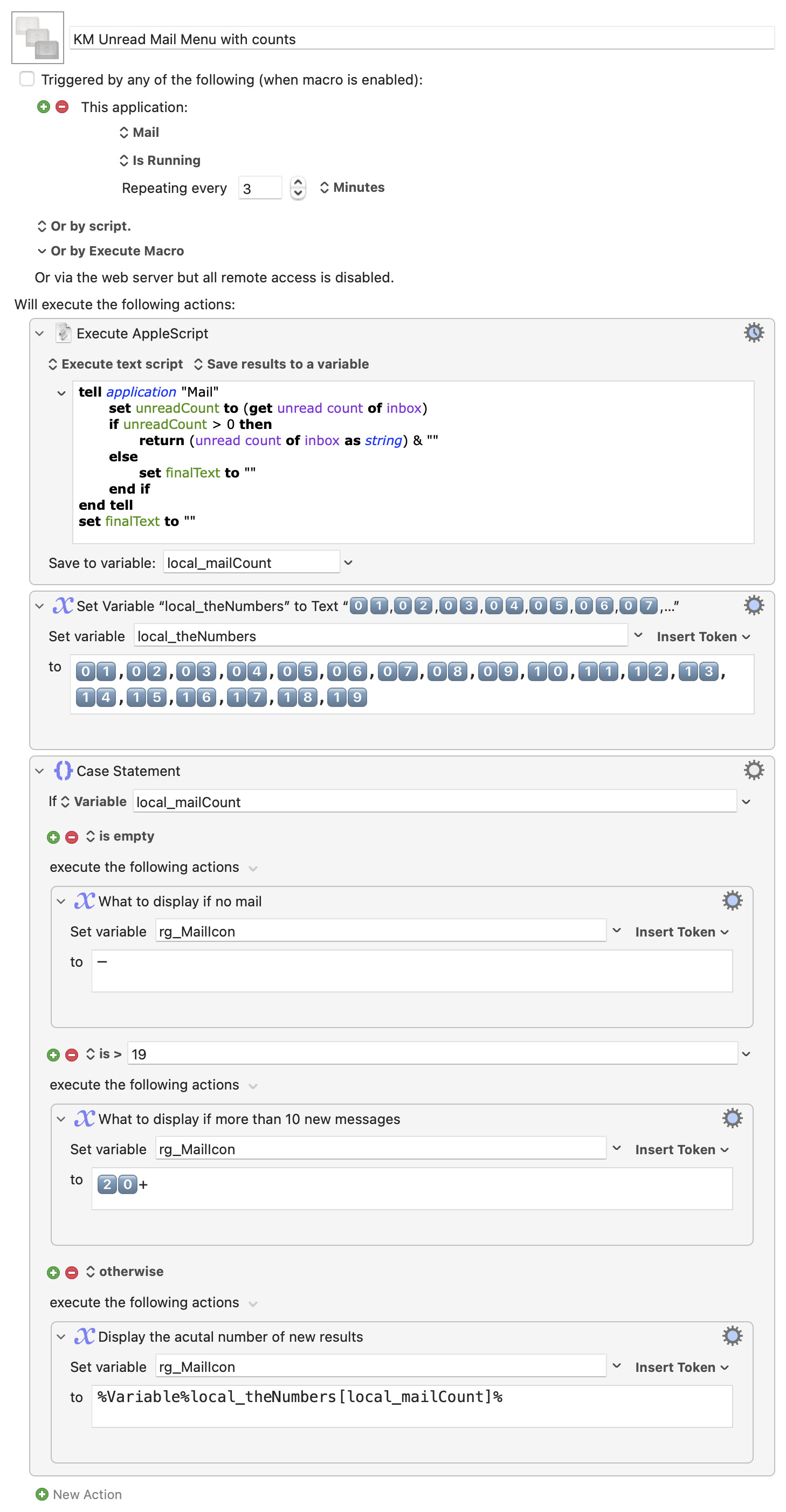This screenshot has width=786, height=1512.
Task: Click the Execute AppleScript script icon
Action: (x=63, y=333)
